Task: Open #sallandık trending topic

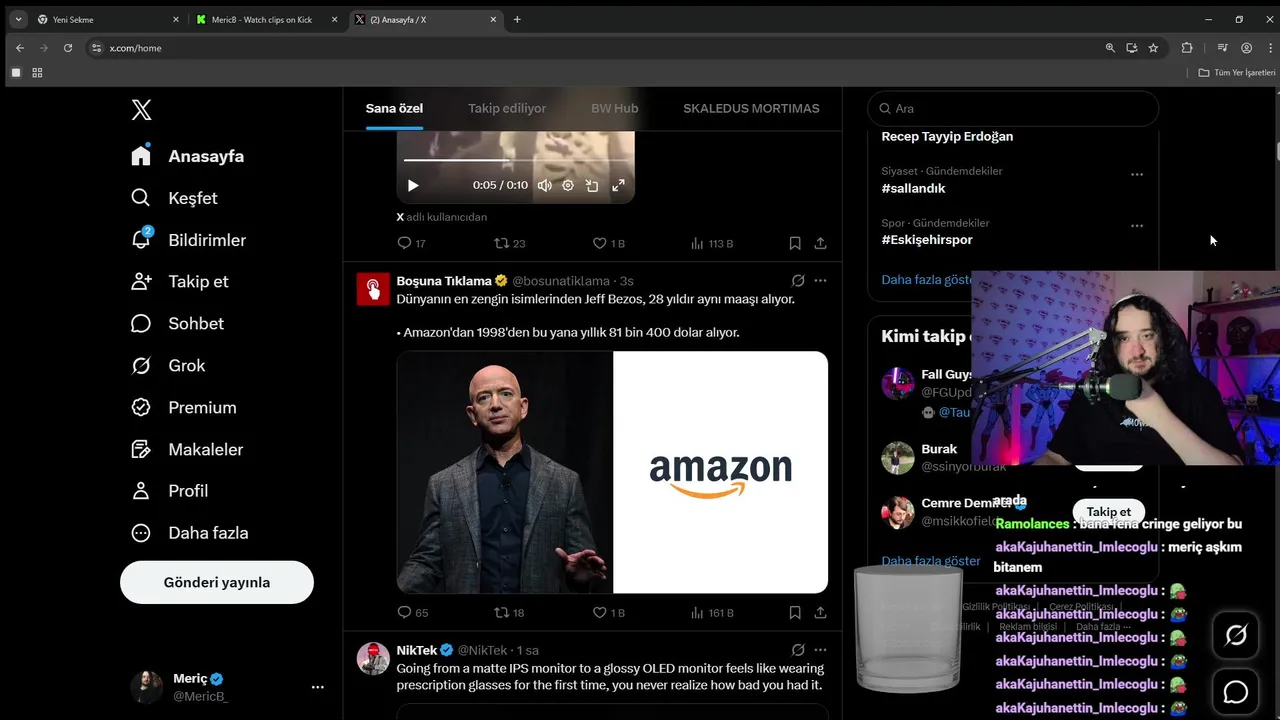Action: point(913,188)
